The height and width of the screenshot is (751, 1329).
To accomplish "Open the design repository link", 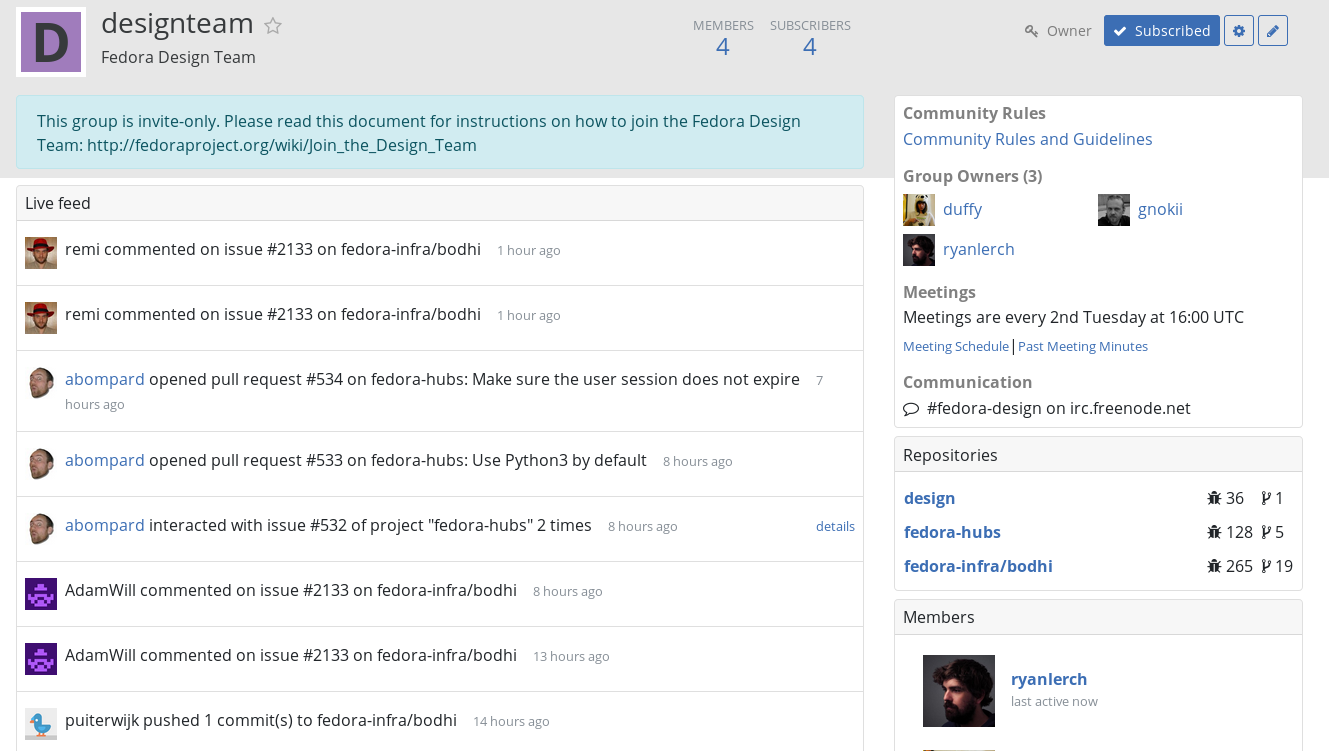I will click(930, 498).
